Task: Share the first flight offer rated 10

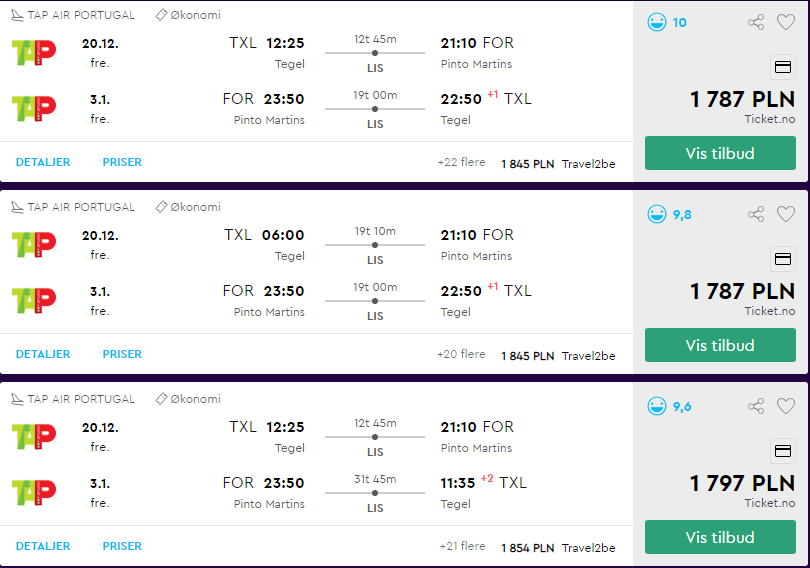Action: point(756,22)
